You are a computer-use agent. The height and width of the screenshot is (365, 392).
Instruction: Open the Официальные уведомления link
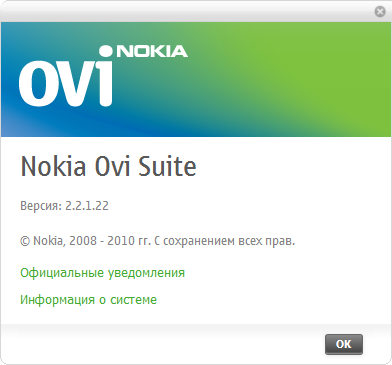(102, 273)
